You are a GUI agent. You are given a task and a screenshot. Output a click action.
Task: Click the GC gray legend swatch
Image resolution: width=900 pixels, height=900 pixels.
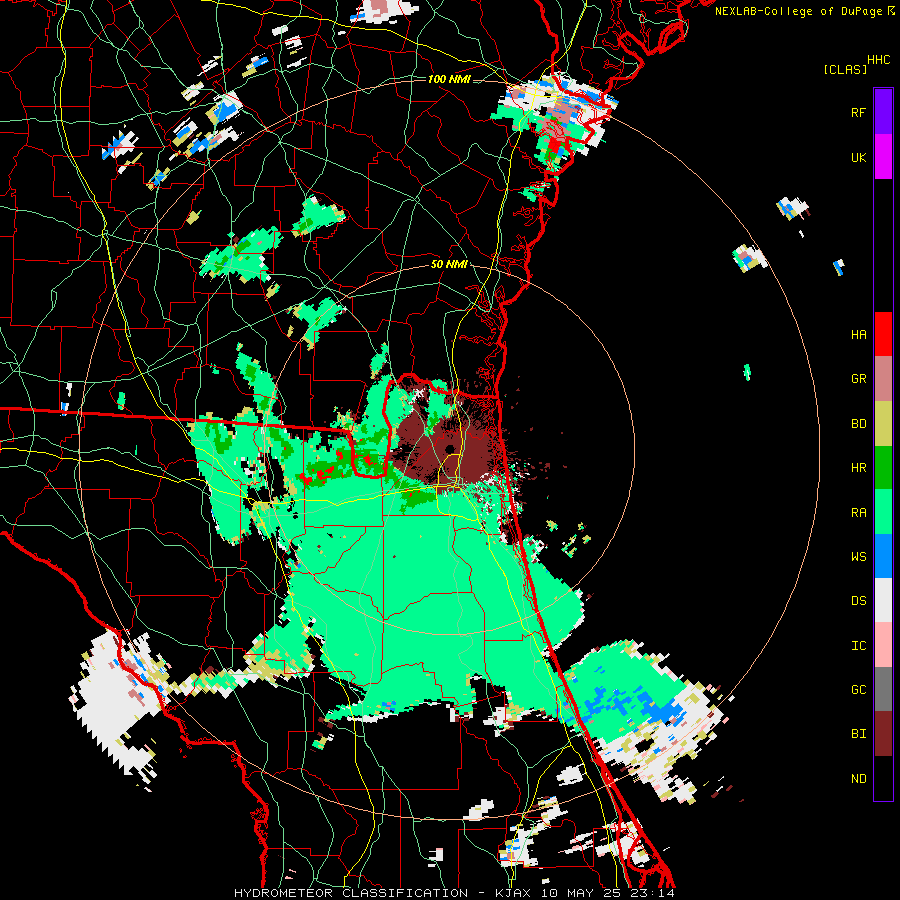(883, 689)
